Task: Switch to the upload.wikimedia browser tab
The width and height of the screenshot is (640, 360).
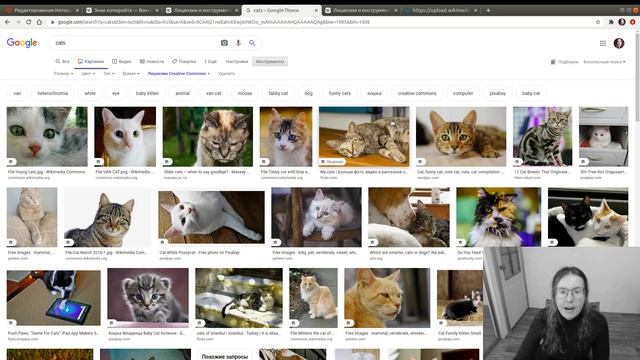Action: [x=441, y=10]
